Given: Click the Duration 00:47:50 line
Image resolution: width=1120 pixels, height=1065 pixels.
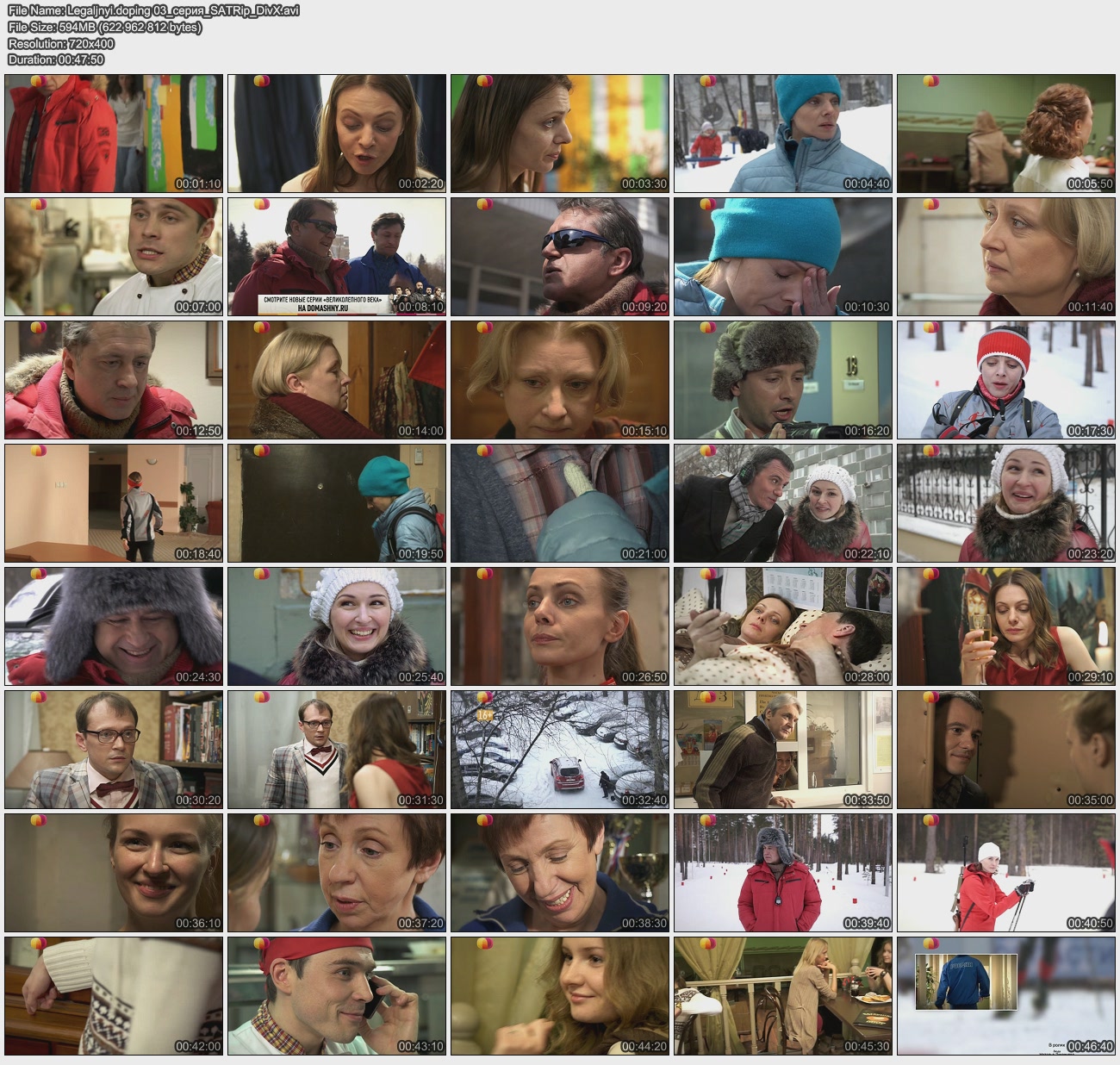Looking at the screenshot, I should [56, 59].
